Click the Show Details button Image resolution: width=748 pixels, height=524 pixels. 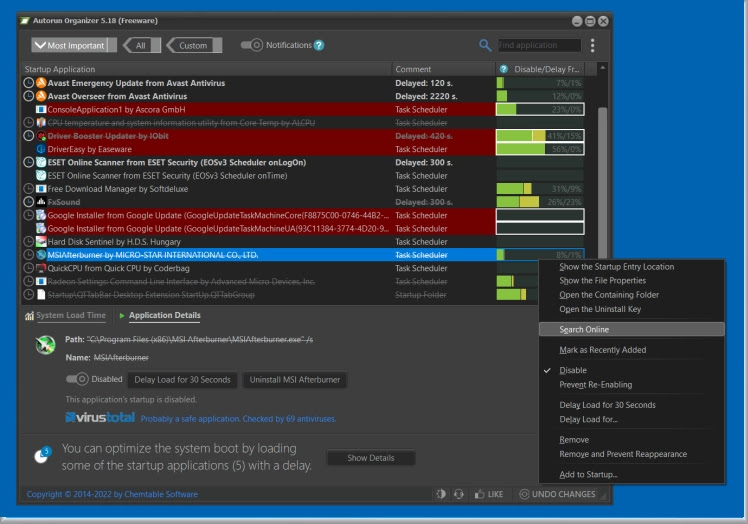(371, 458)
